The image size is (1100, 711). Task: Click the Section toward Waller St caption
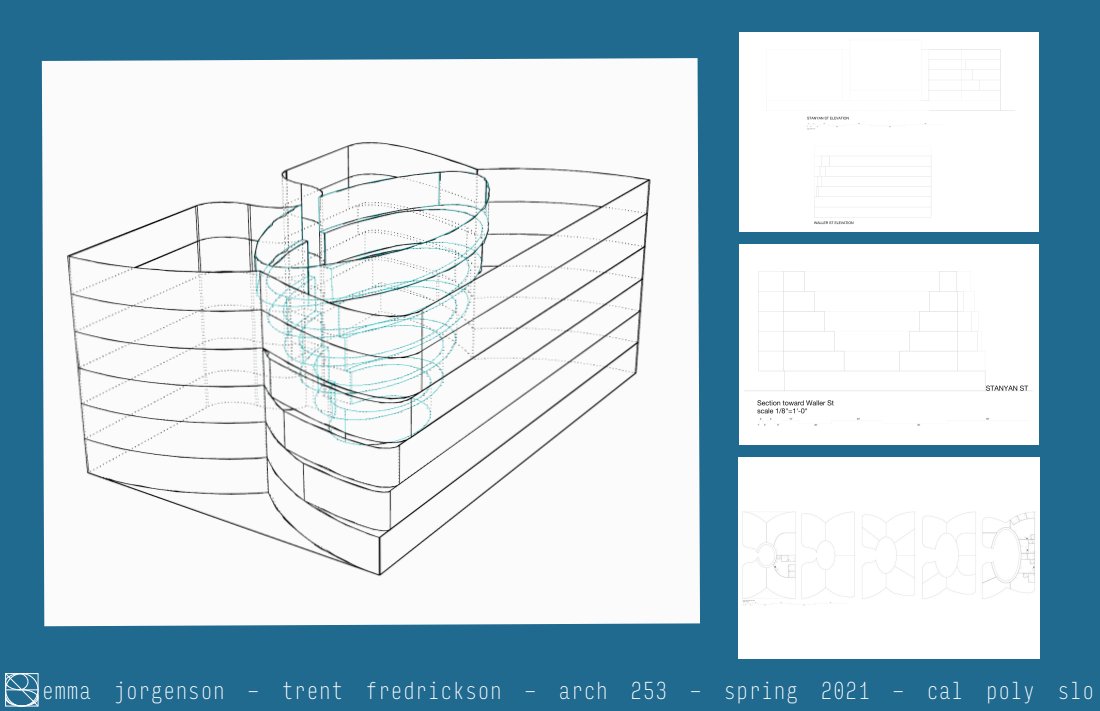pyautogui.click(x=795, y=403)
